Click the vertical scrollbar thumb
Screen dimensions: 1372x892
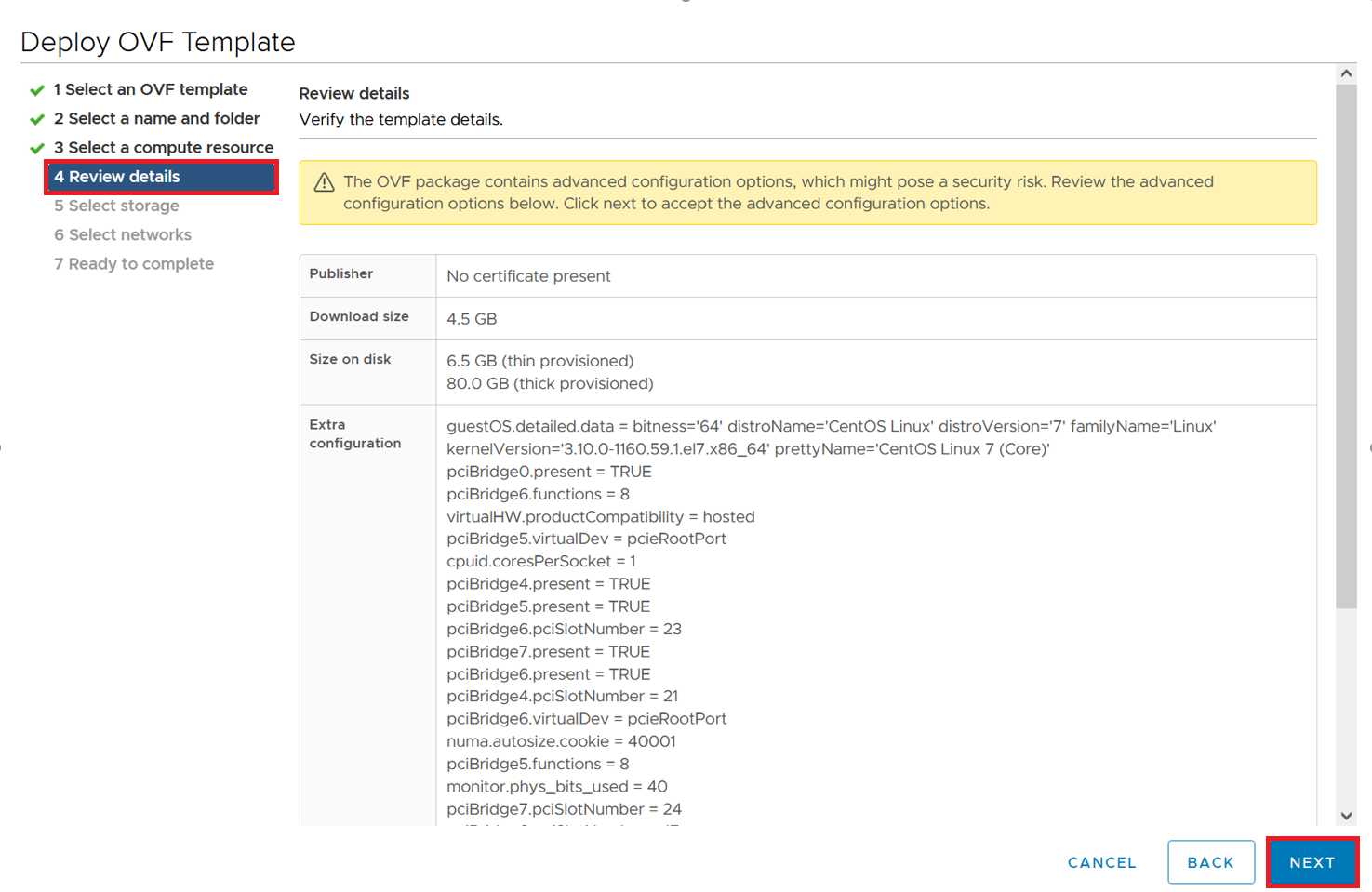tap(1346, 344)
